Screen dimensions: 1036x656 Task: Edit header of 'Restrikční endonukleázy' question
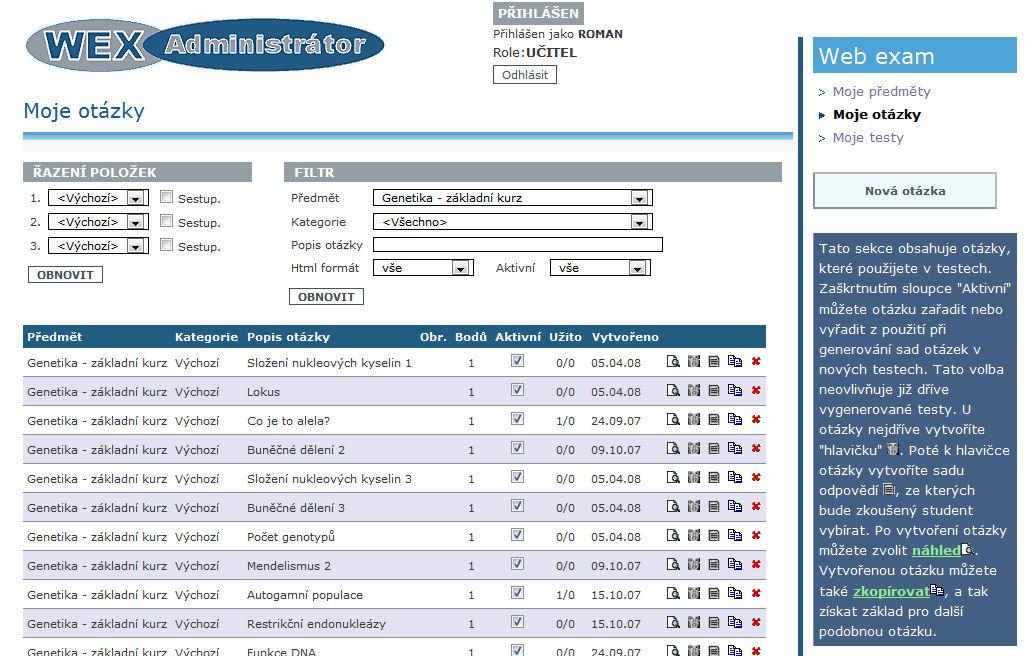694,623
